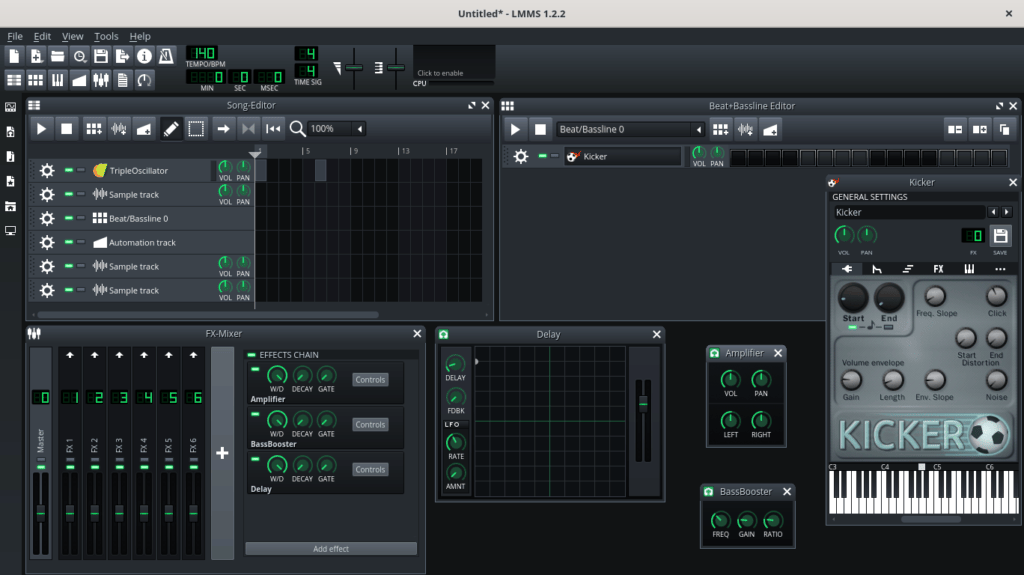Image resolution: width=1024 pixels, height=575 pixels.
Task: Click the Add effect button
Action: click(x=331, y=549)
